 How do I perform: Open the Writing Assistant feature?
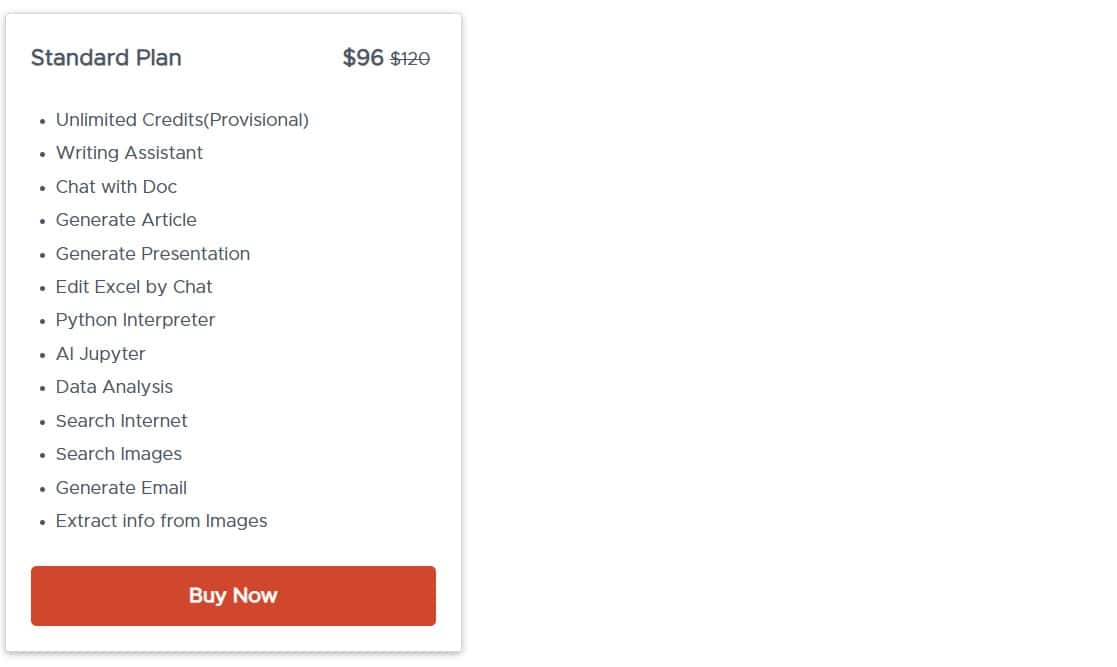pyautogui.click(x=129, y=153)
